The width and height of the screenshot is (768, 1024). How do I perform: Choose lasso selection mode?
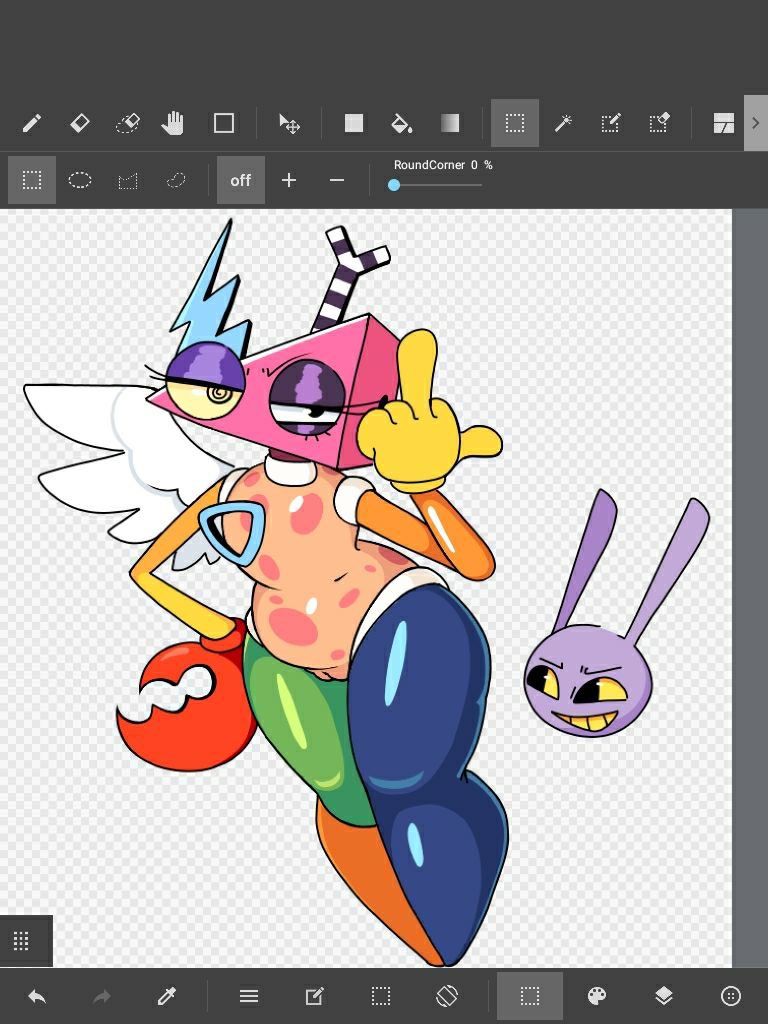coord(176,180)
